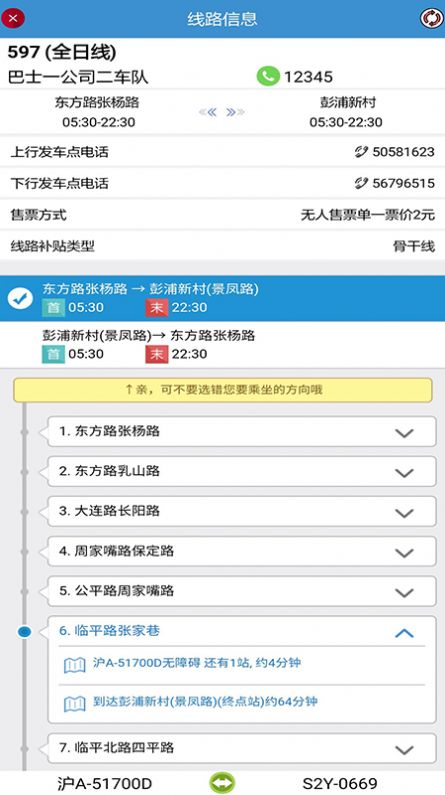Tap the red close X icon
Image resolution: width=445 pixels, height=795 pixels.
[13, 19]
